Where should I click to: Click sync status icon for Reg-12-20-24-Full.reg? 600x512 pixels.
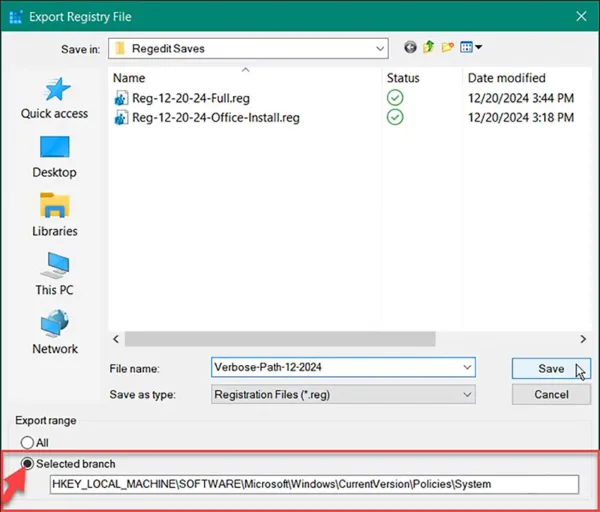[395, 98]
